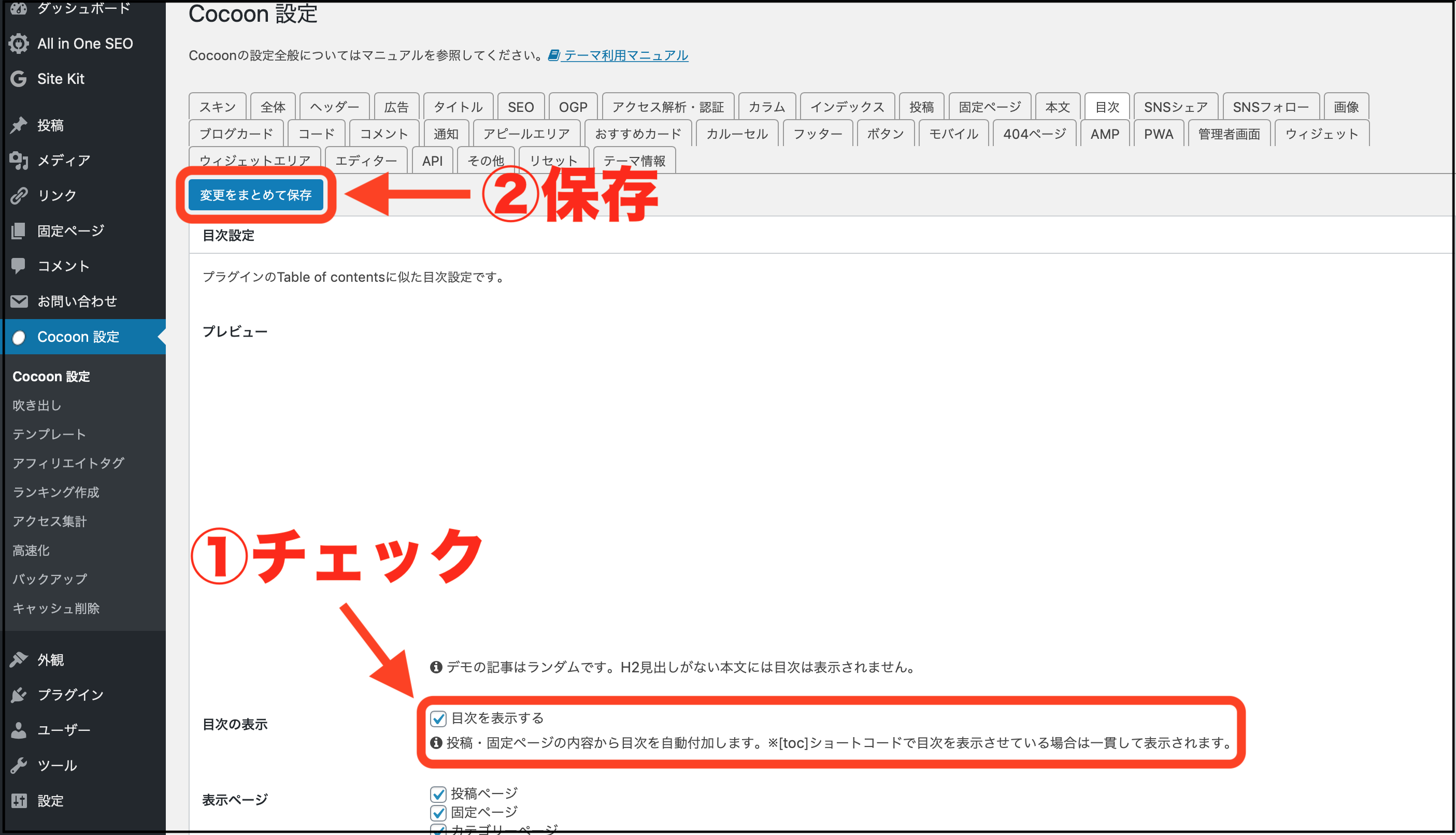The image size is (1456, 835).
Task: Switch to the OGP tab
Action: [x=573, y=107]
